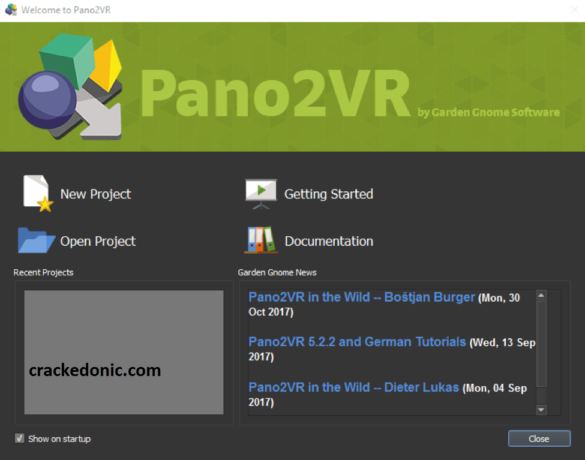This screenshot has height=460, width=585.
Task: Click the Open Project folder icon
Action: (36, 241)
